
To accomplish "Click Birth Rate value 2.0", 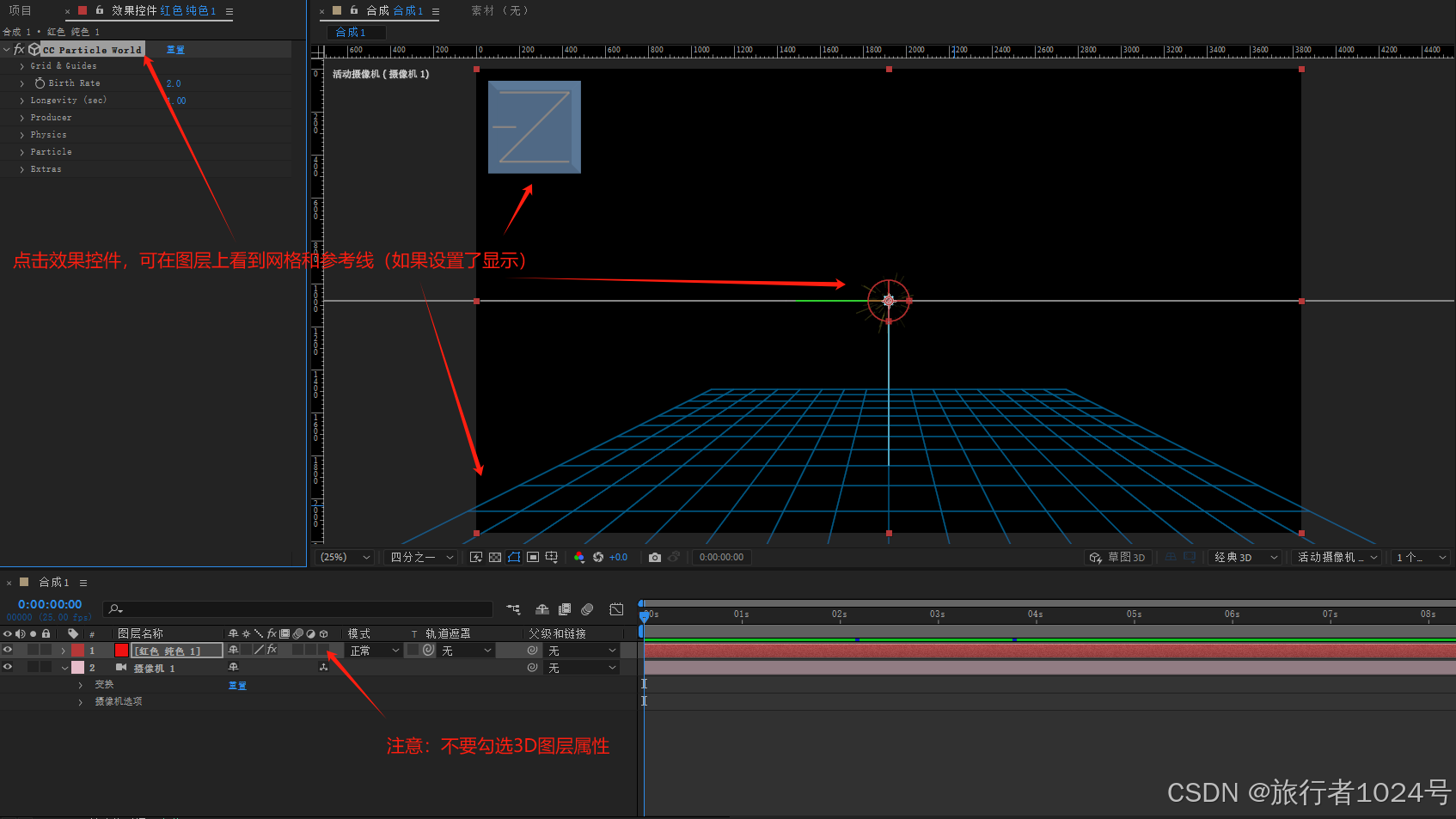I will click(174, 83).
